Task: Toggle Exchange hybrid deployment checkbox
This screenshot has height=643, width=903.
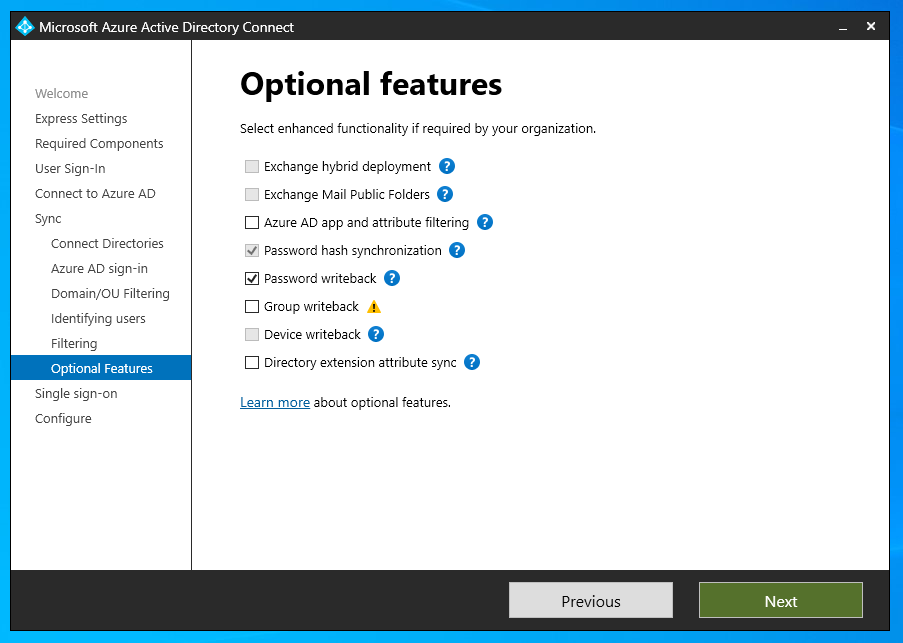Action: 252,166
